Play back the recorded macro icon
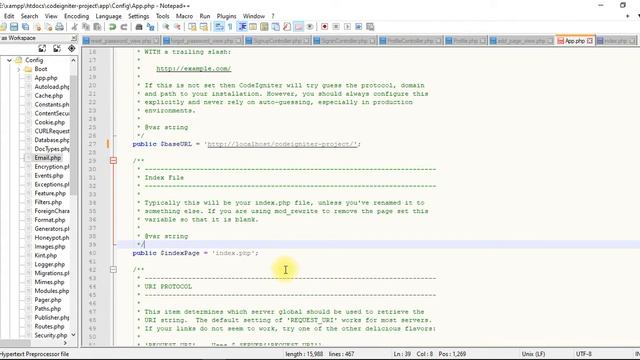 click(347, 27)
